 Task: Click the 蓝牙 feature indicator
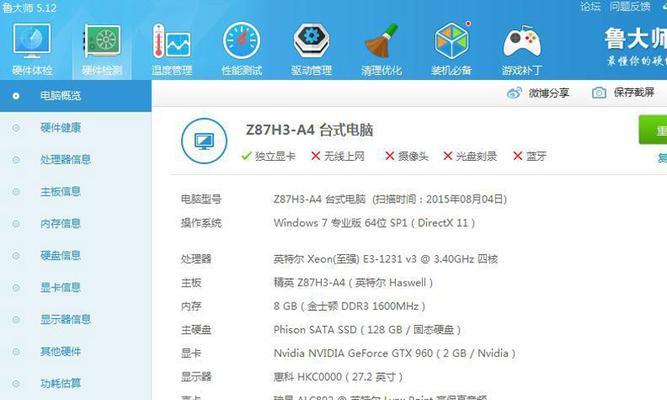coord(530,156)
